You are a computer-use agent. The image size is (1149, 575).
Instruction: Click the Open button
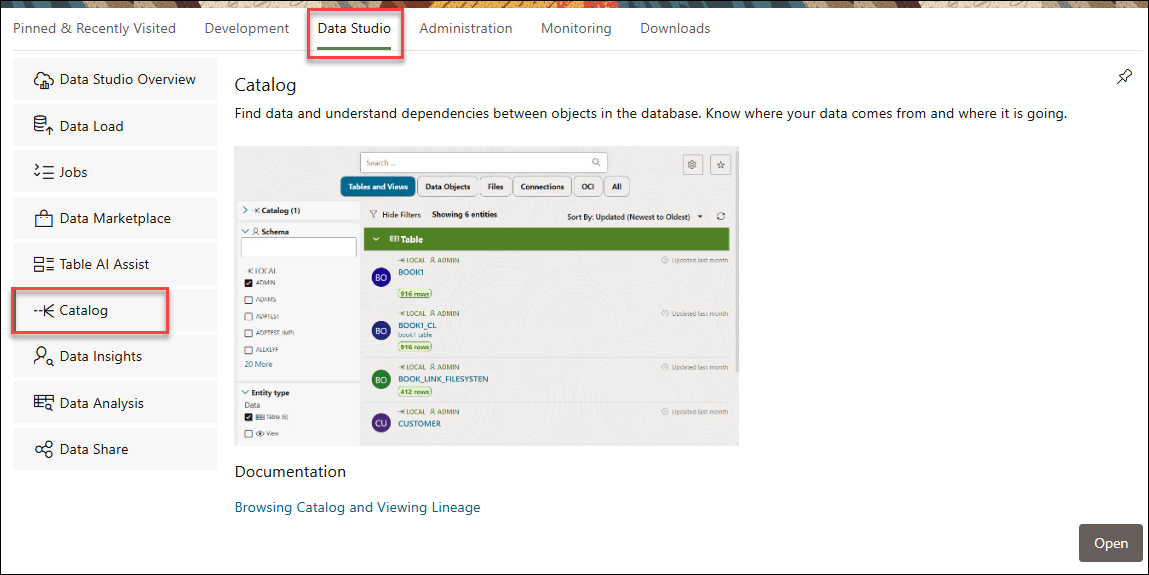point(1110,543)
